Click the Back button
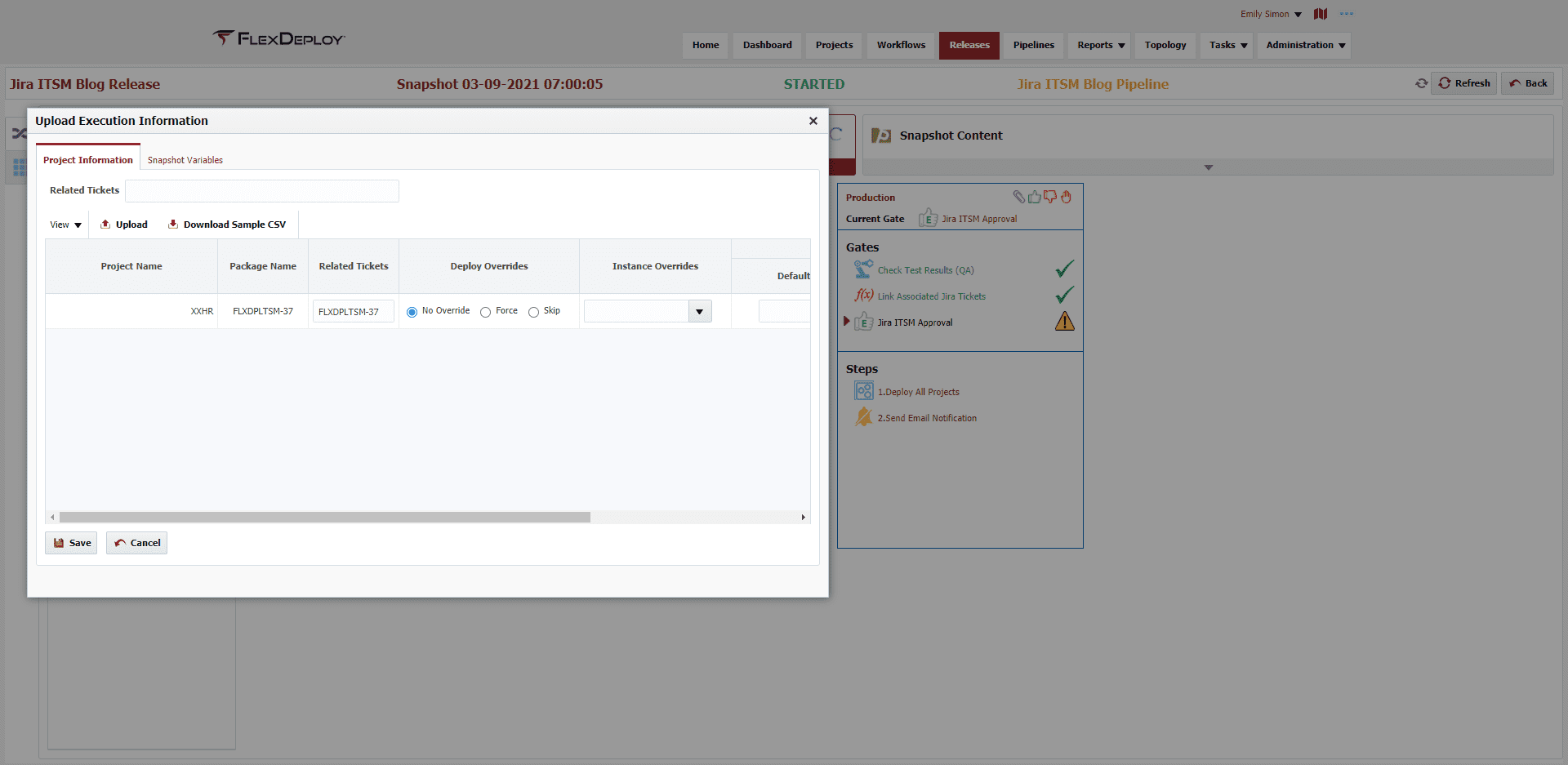 [1527, 83]
